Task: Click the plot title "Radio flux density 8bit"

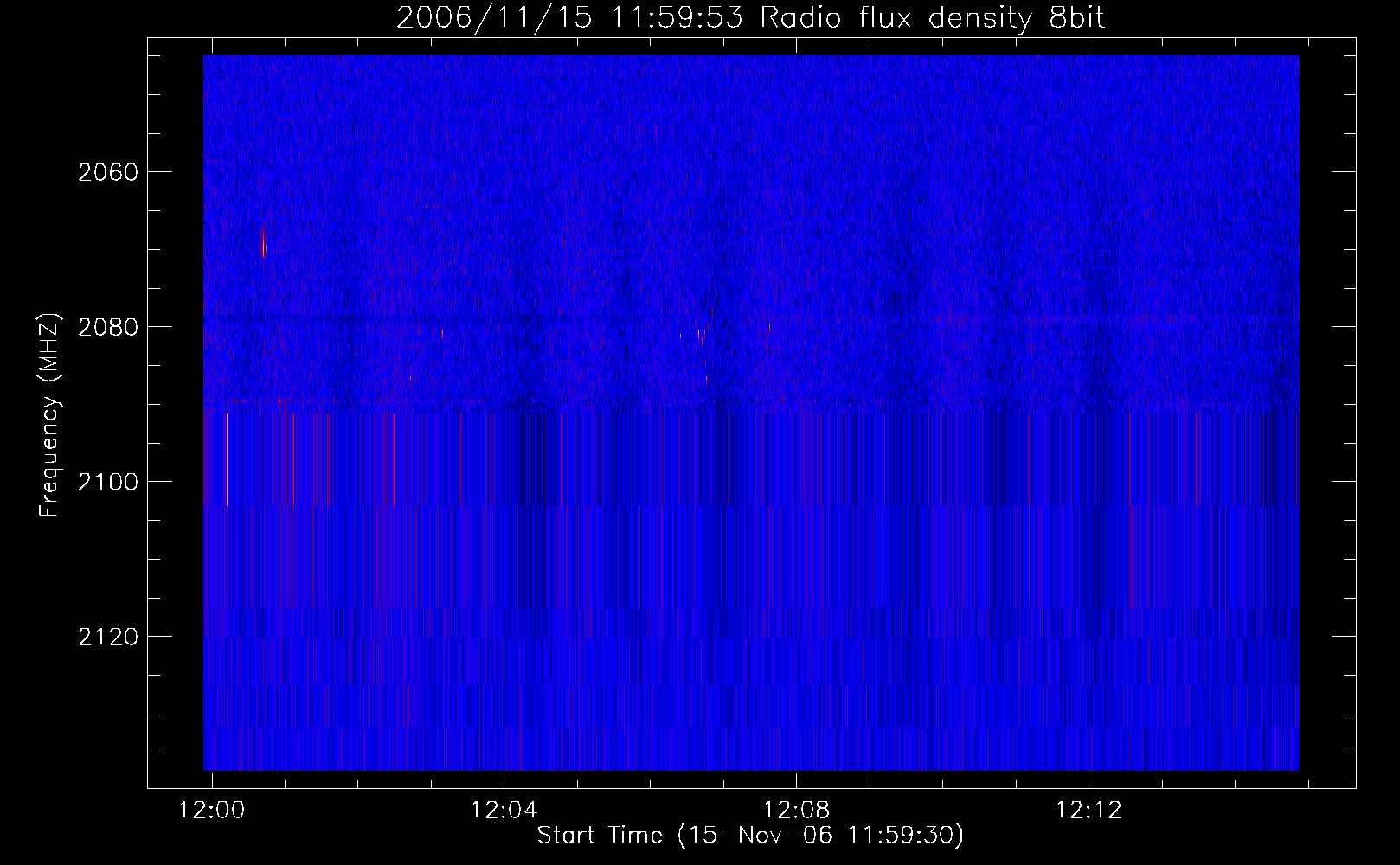Action: point(932,17)
